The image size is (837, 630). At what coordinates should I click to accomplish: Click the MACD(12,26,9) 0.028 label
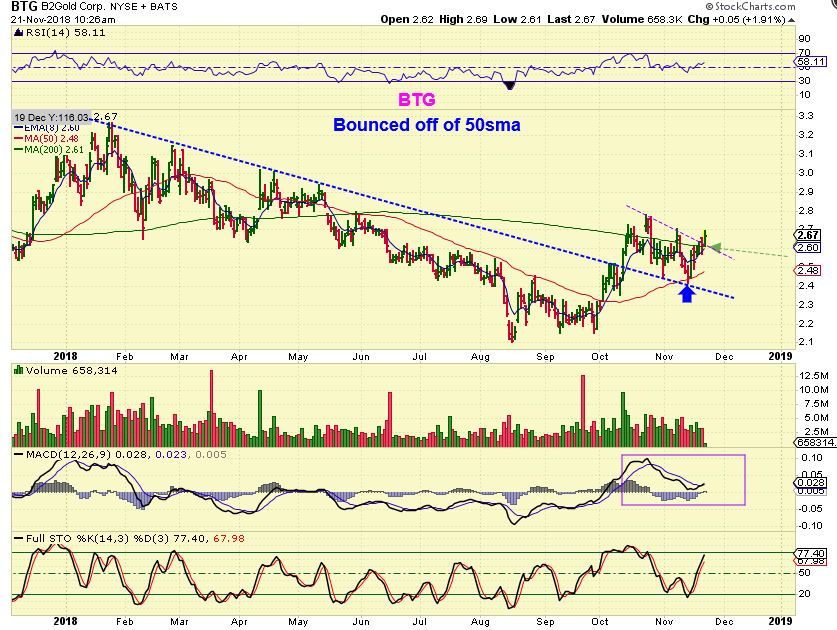[88, 454]
